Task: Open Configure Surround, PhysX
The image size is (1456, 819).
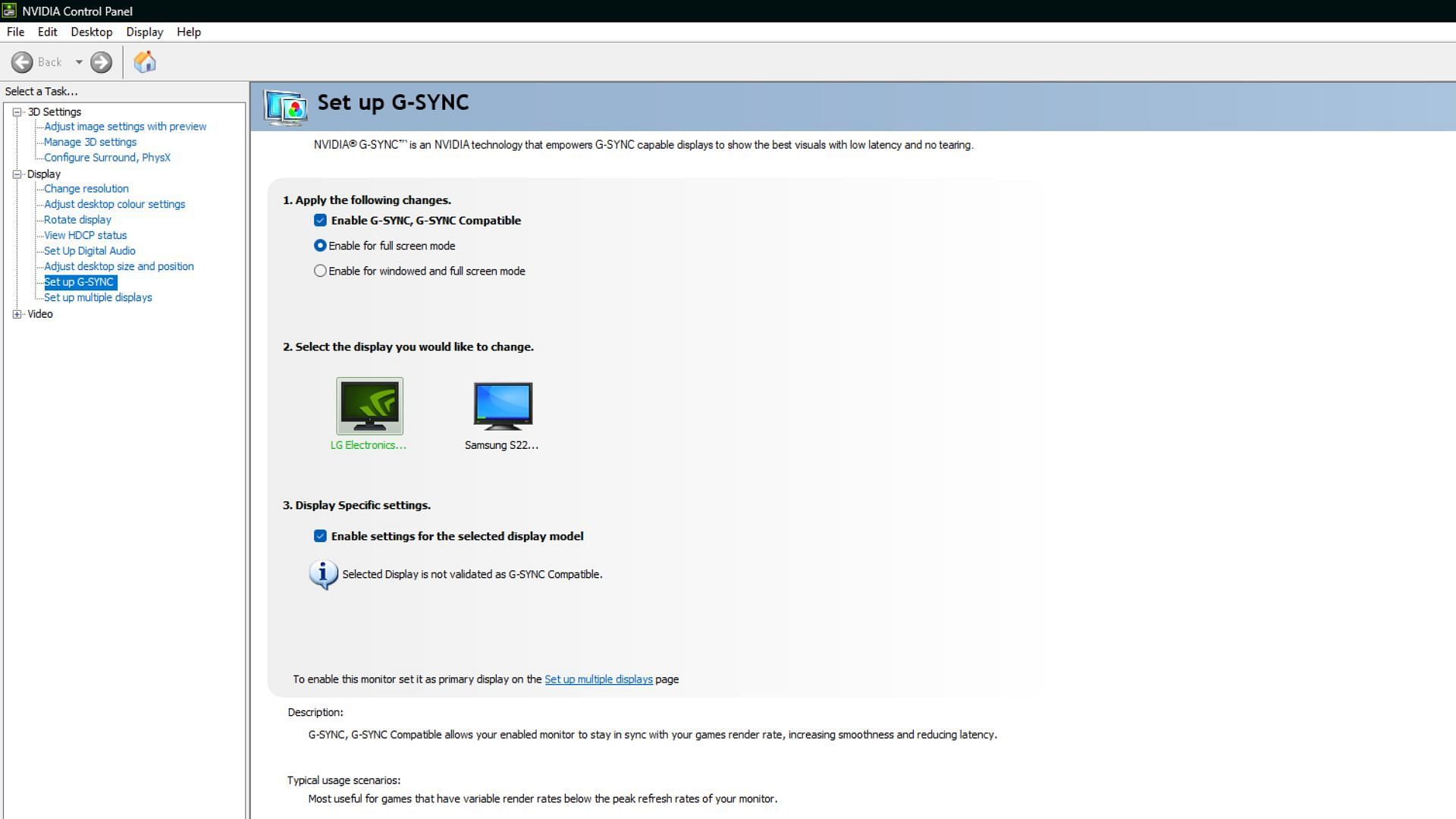Action: (107, 158)
